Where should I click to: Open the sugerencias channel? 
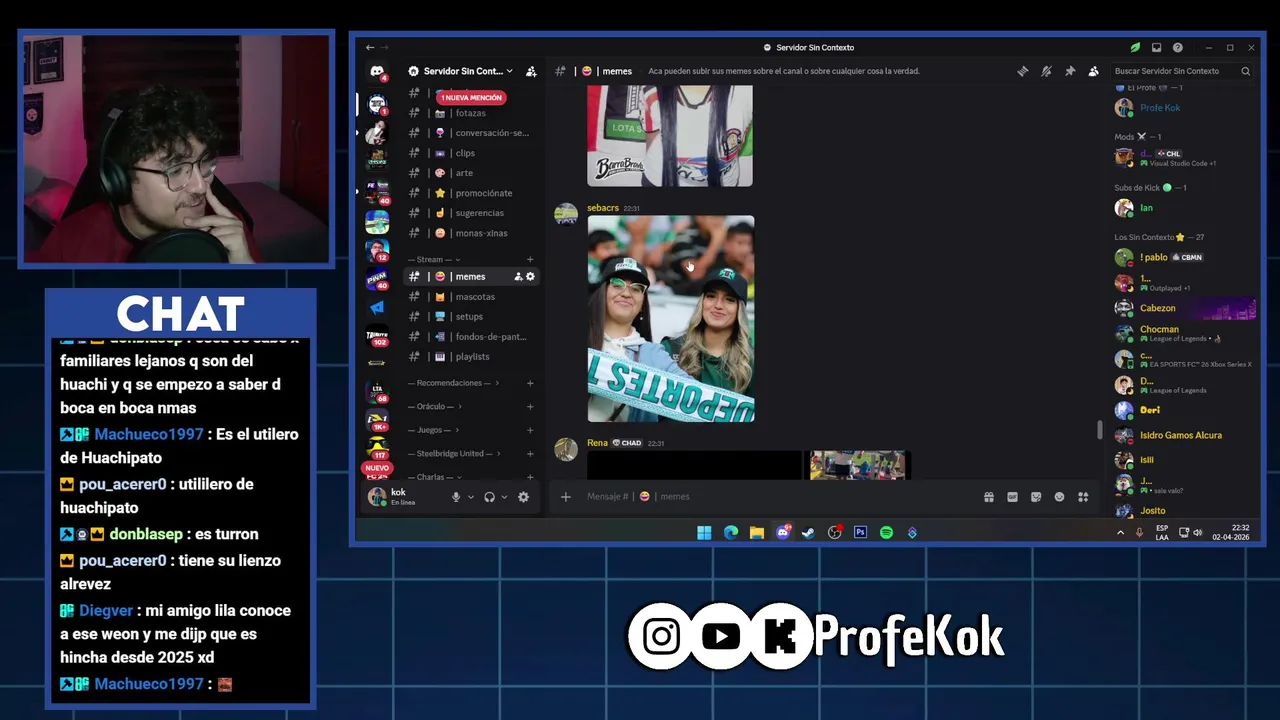(x=471, y=213)
